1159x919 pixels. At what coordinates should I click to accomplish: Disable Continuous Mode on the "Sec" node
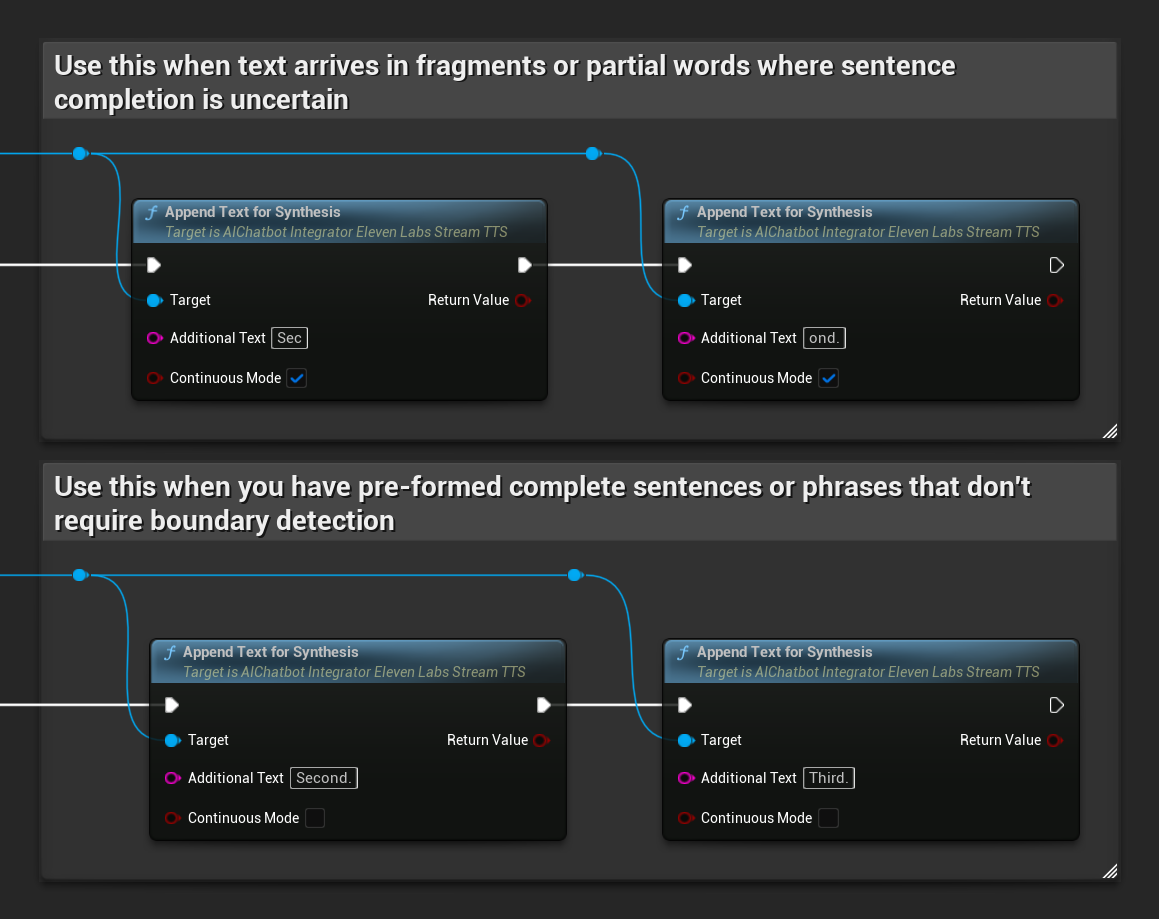[296, 378]
